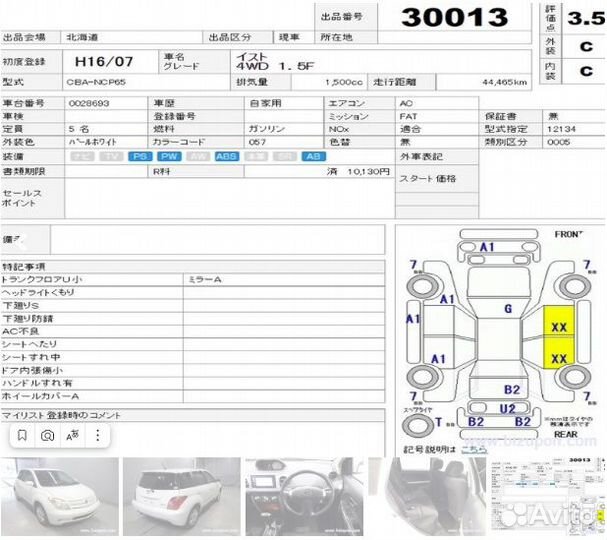Select the 1,500cc displacement value
This screenshot has width=607, height=540.
pyautogui.click(x=344, y=82)
